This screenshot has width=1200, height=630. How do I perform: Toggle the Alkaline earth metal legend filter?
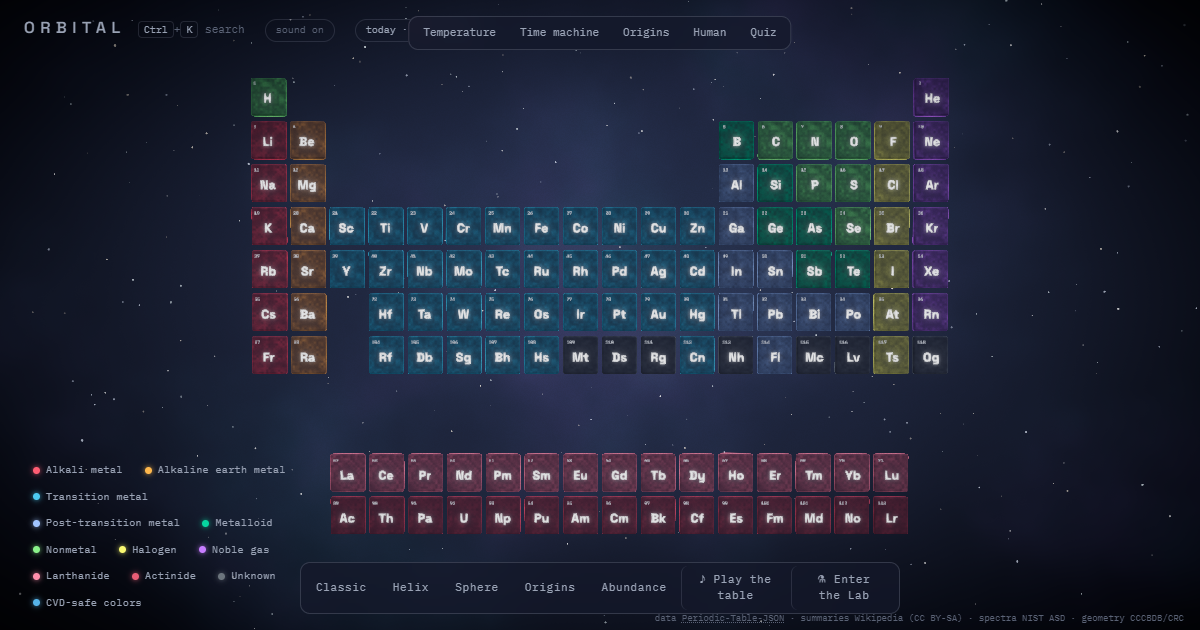(215, 470)
